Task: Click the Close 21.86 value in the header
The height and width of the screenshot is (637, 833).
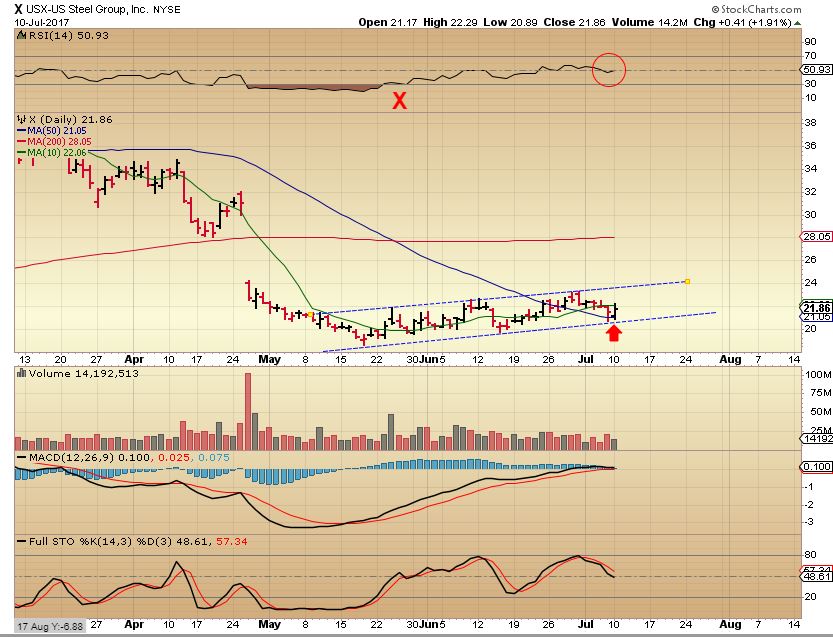Action: pos(574,22)
